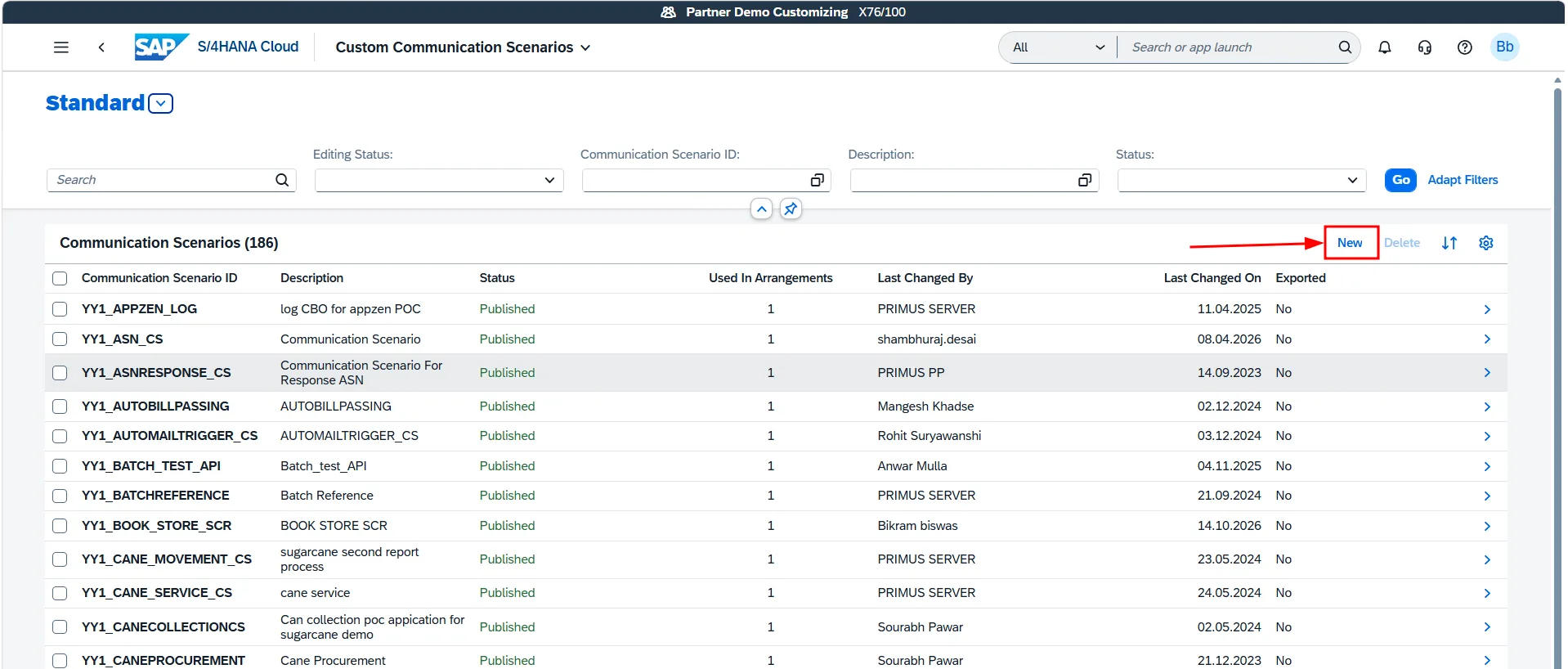Open details arrow for YY1_APPZEN_LOG row
This screenshot has width=1568, height=669.
point(1487,309)
